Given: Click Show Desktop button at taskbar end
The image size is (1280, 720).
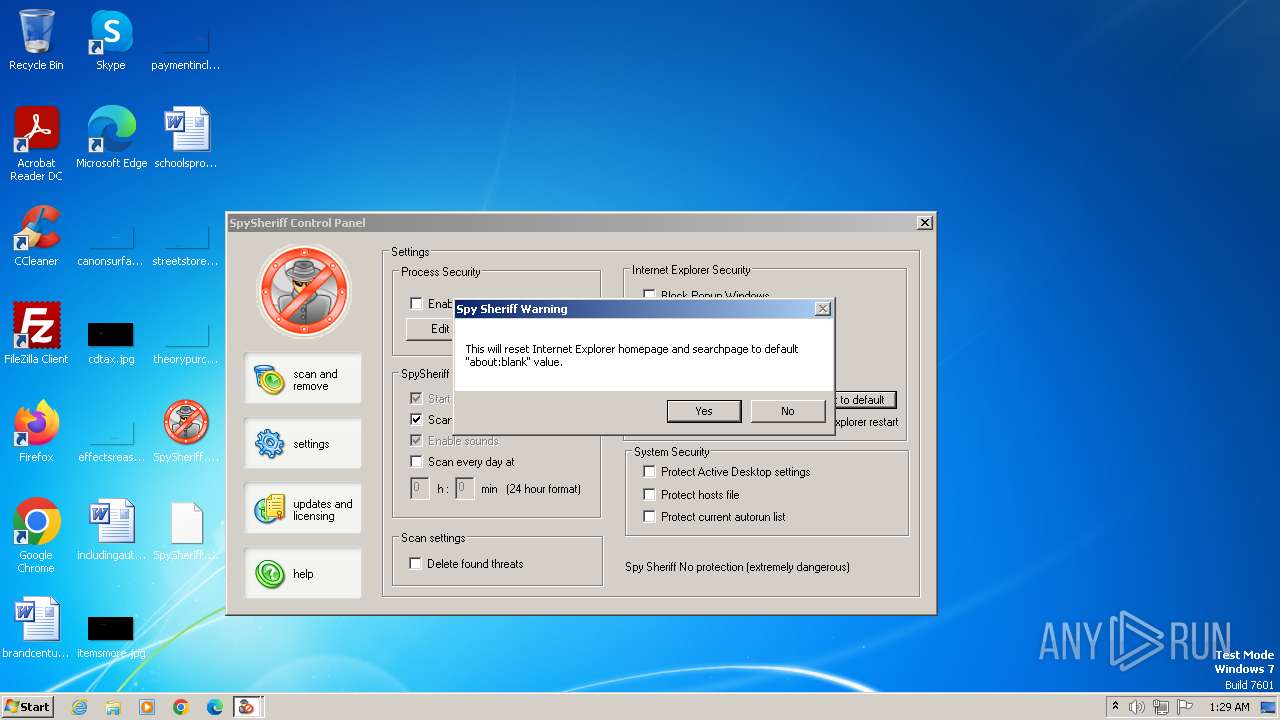Looking at the screenshot, I should coord(1269,707).
